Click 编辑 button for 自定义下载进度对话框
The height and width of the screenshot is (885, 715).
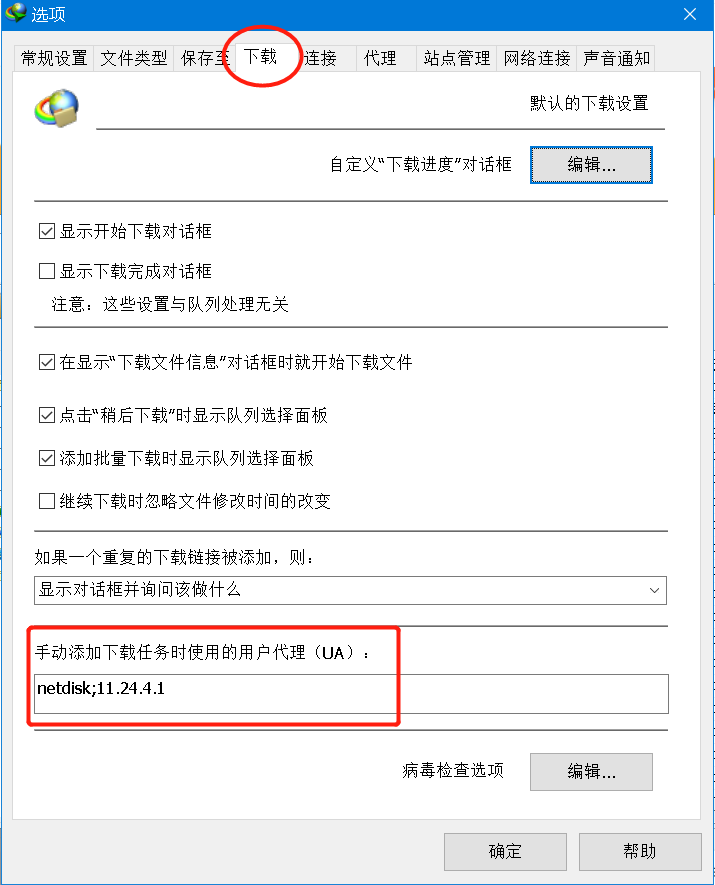tap(591, 165)
